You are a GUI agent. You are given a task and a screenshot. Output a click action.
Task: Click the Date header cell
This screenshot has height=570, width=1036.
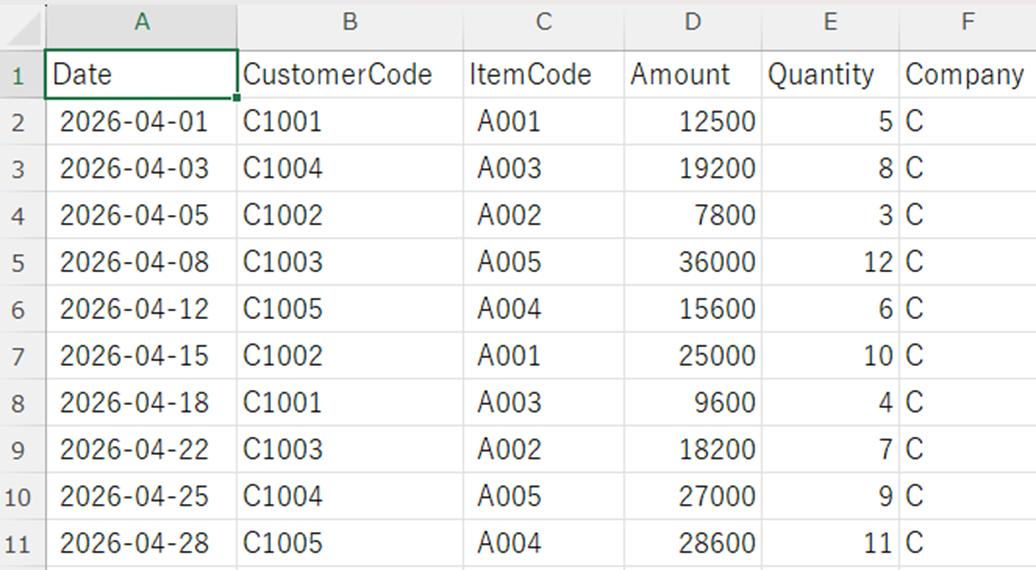pos(141,75)
